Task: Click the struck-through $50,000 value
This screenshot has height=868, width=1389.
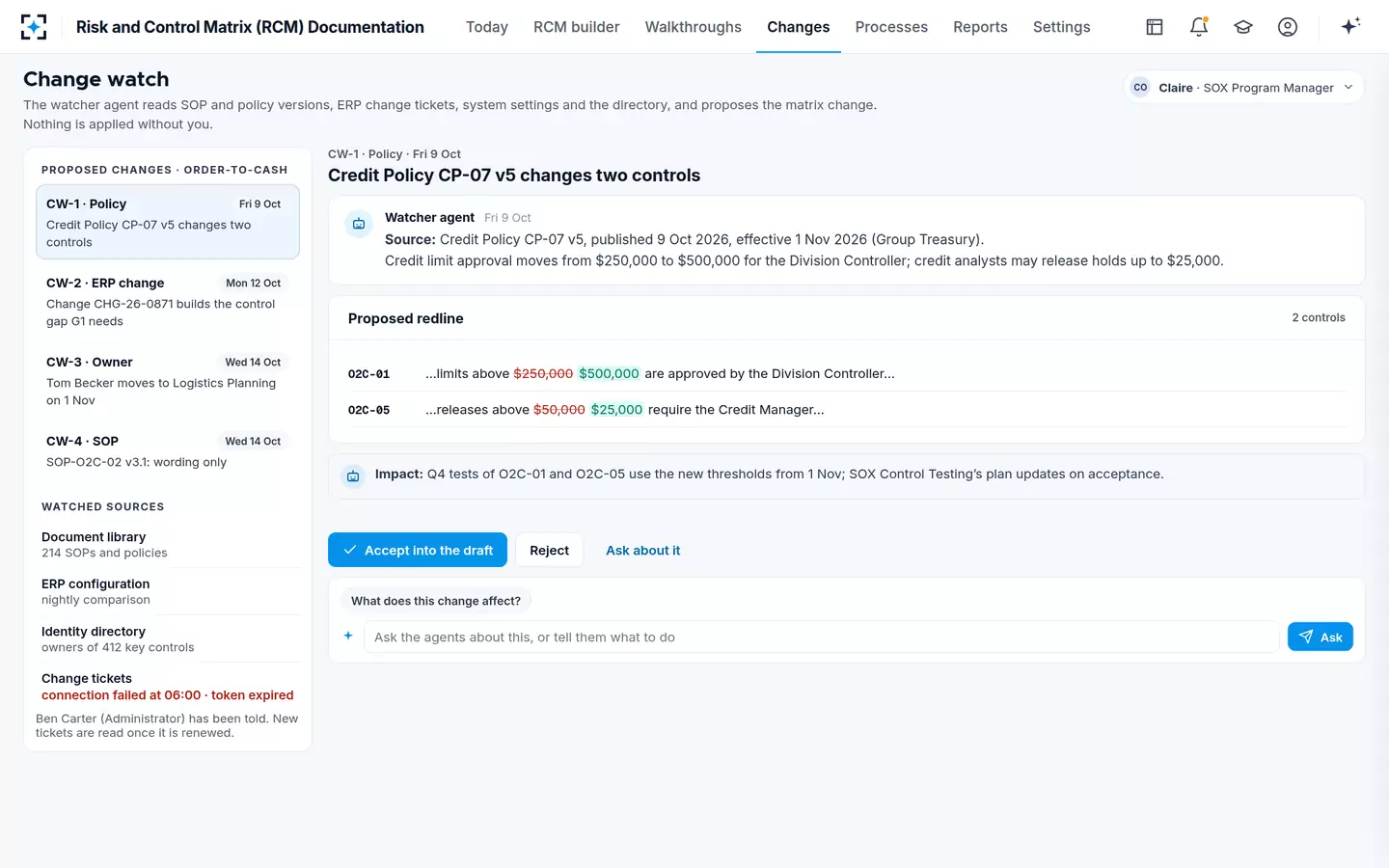Action: coord(559,410)
